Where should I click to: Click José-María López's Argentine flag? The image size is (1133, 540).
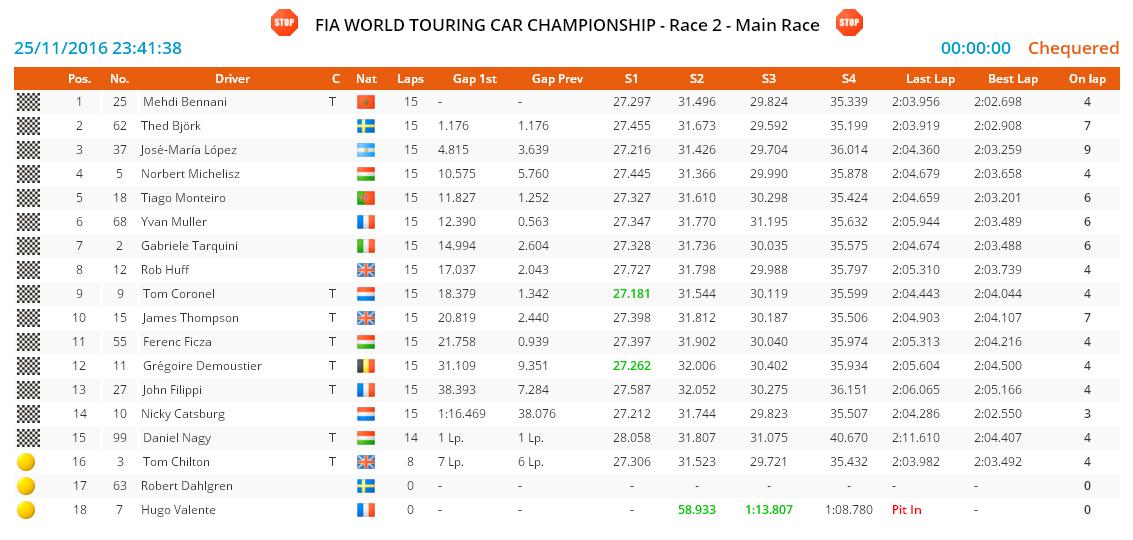click(x=366, y=150)
